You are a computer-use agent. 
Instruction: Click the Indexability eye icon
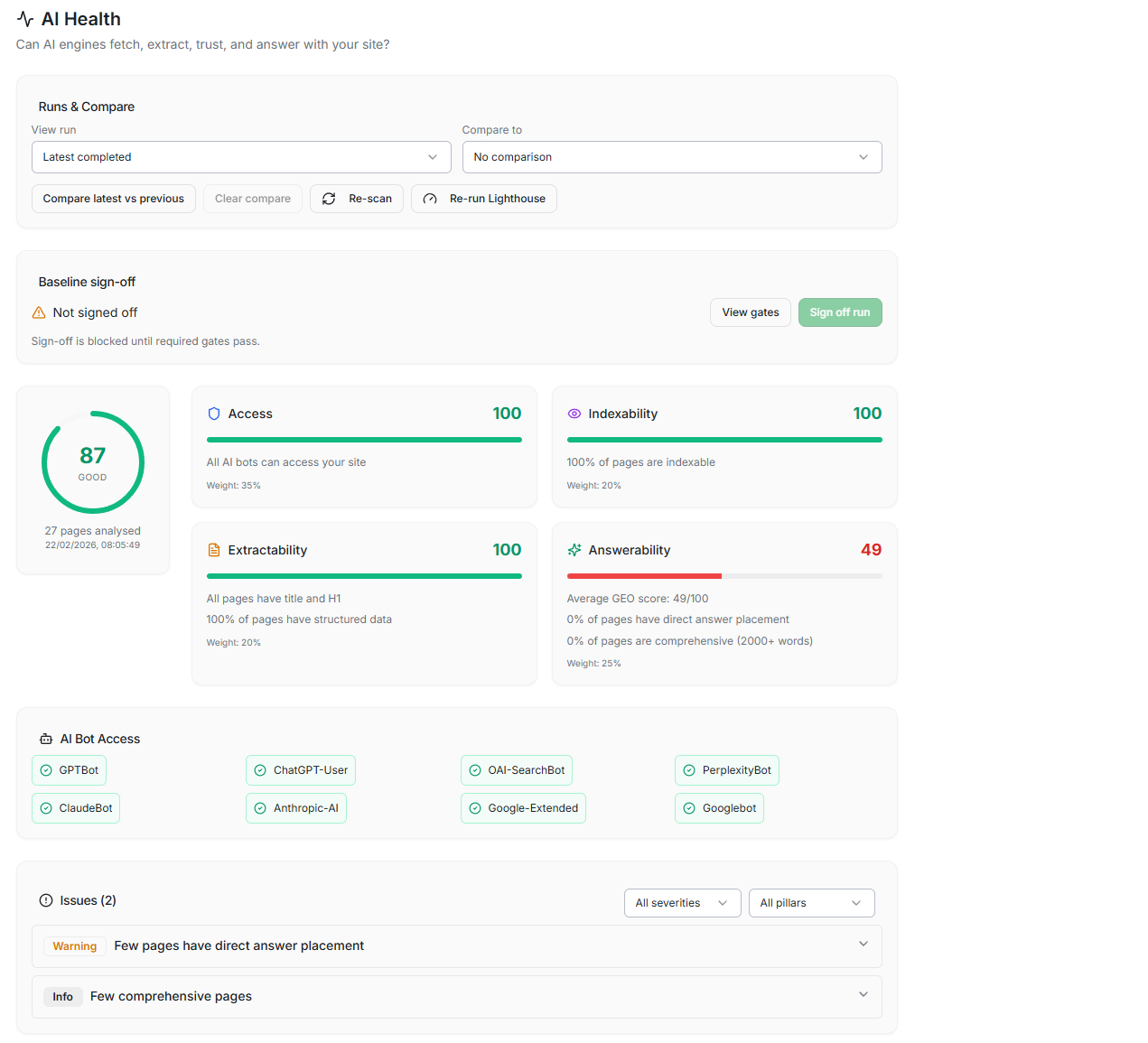click(x=574, y=413)
